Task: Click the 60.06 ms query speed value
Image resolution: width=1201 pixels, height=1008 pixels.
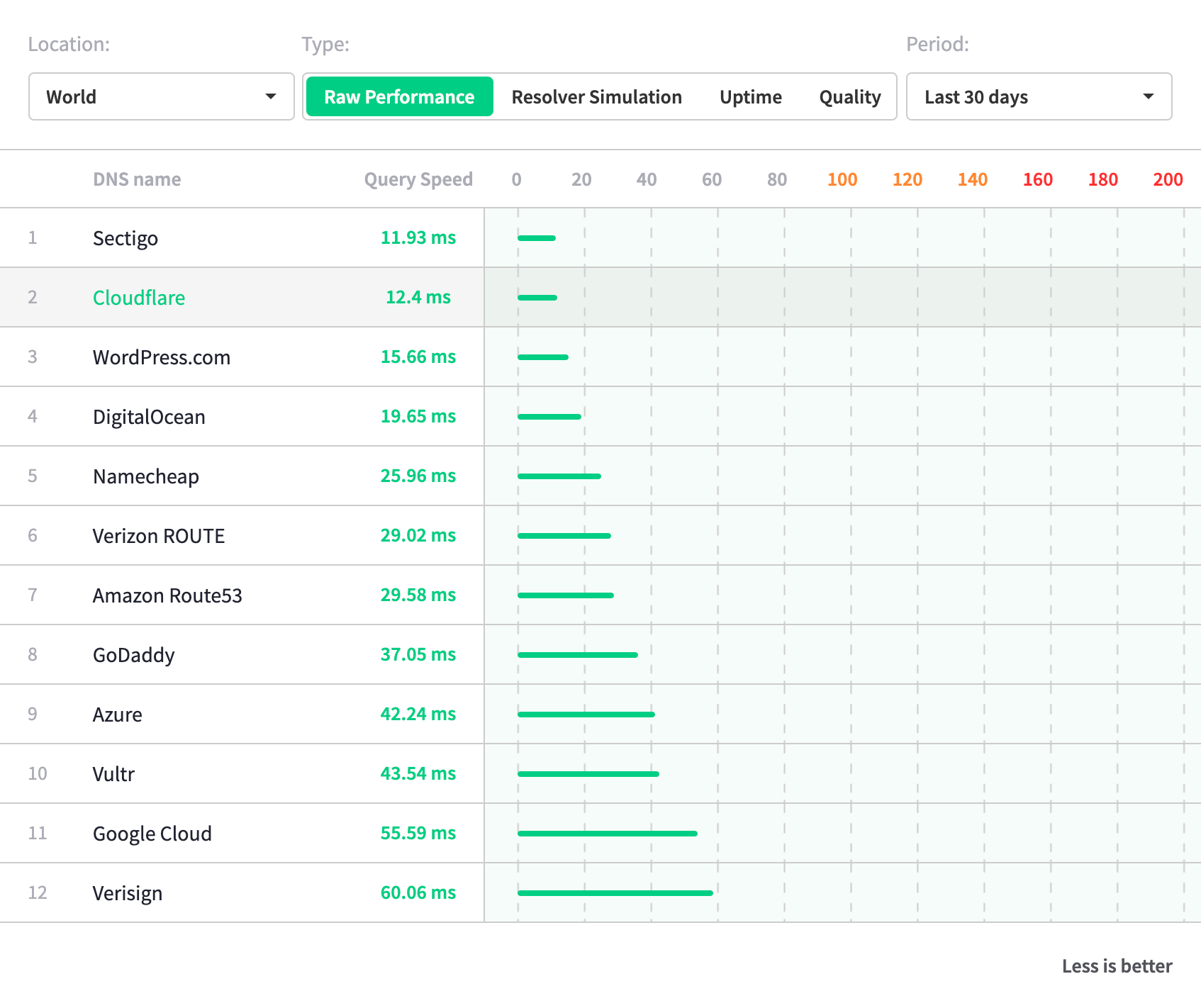Action: point(418,892)
